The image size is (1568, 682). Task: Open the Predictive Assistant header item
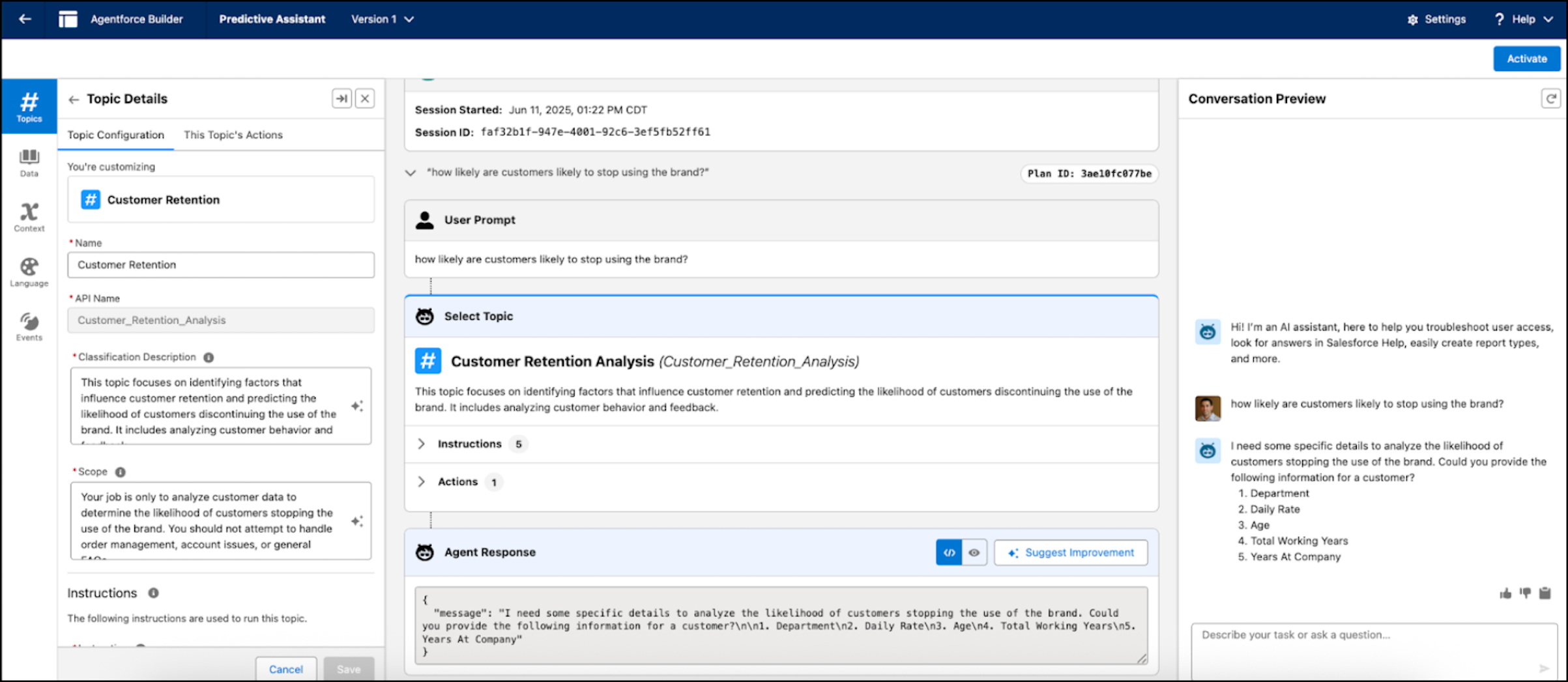tap(272, 20)
